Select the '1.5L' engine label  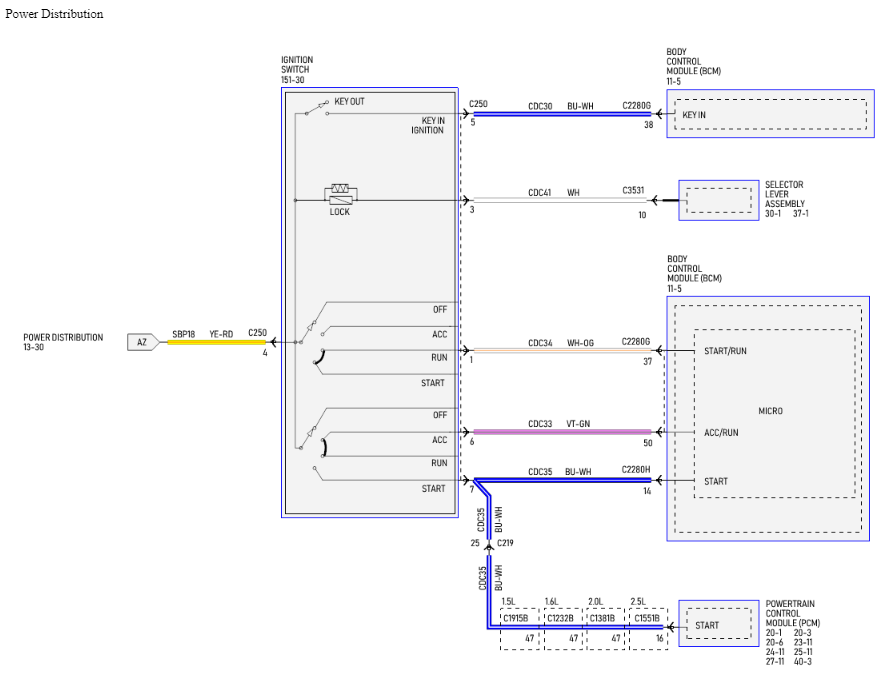point(508,602)
